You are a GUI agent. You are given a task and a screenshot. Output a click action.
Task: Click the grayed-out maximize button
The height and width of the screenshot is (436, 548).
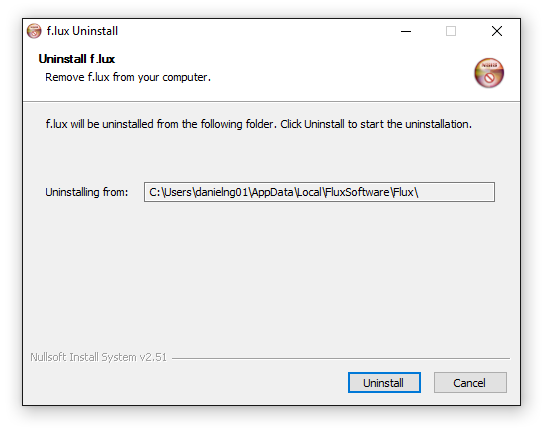tap(451, 31)
